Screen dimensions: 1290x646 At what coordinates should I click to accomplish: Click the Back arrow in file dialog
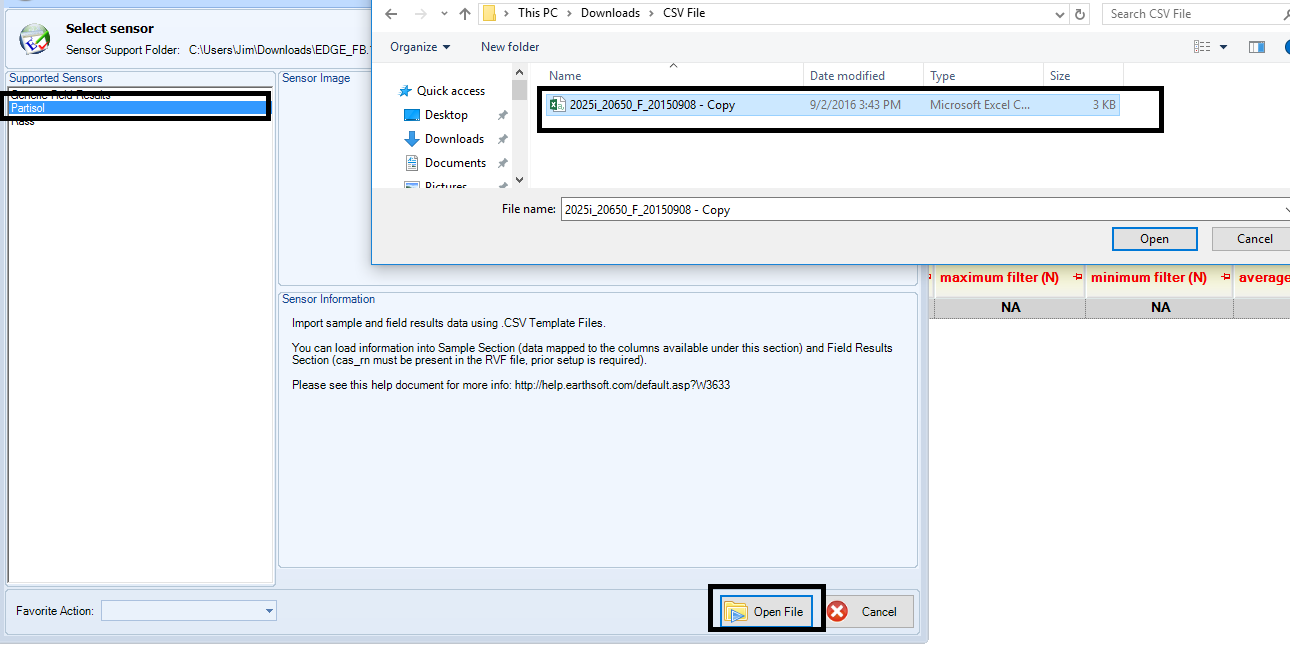pos(391,14)
